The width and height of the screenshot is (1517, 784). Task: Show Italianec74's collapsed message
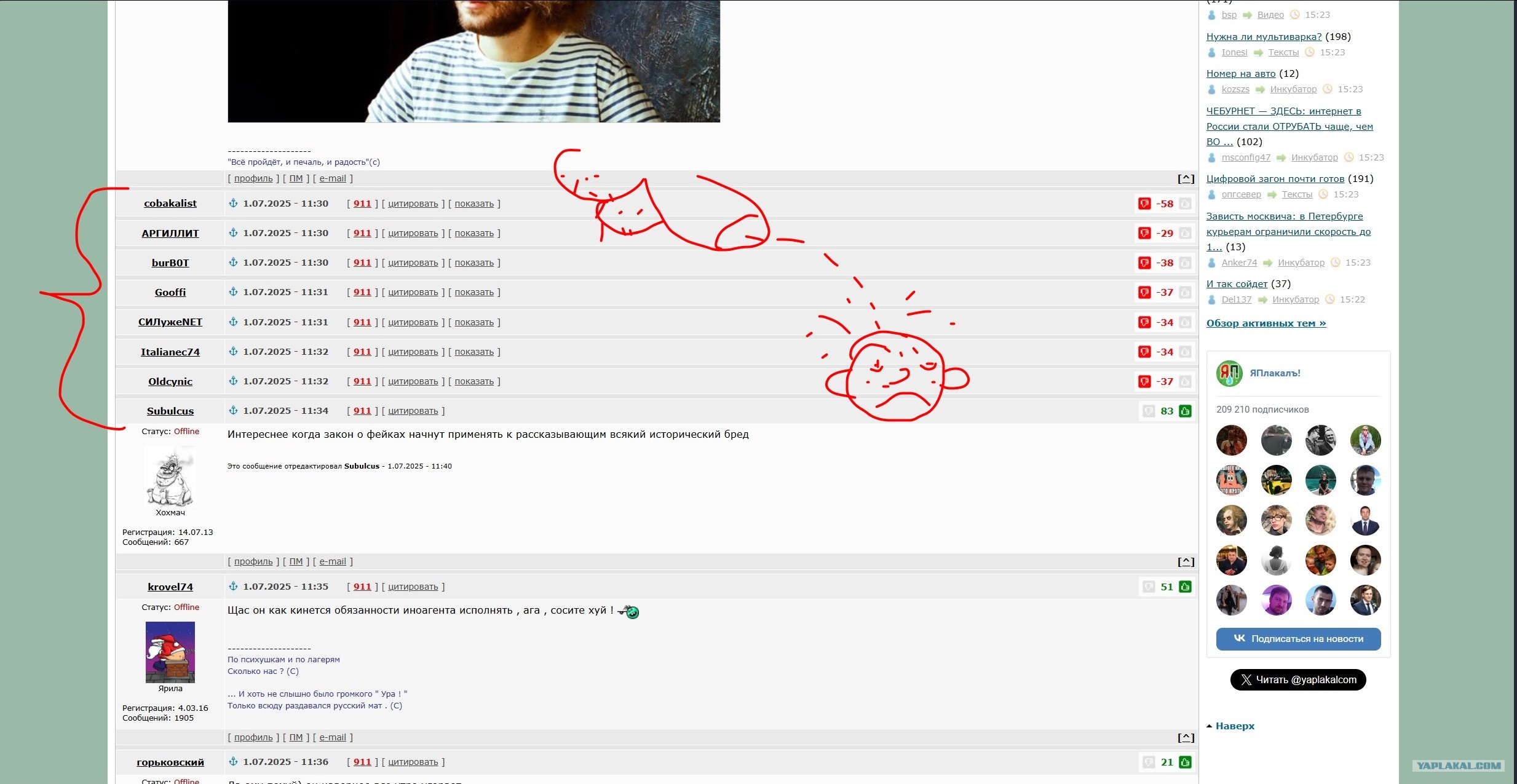pos(473,352)
